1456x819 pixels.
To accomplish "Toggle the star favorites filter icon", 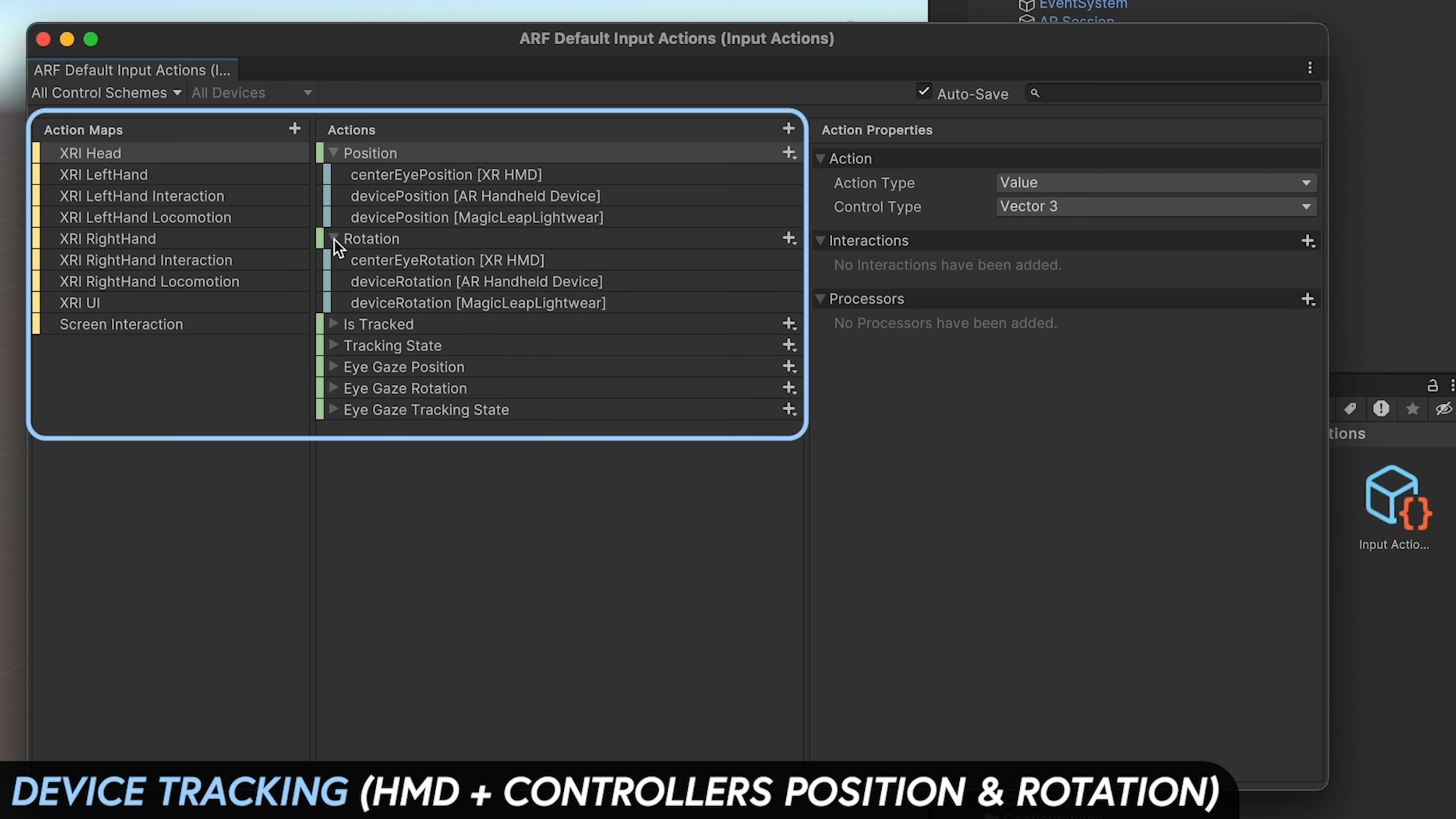I will [1412, 409].
